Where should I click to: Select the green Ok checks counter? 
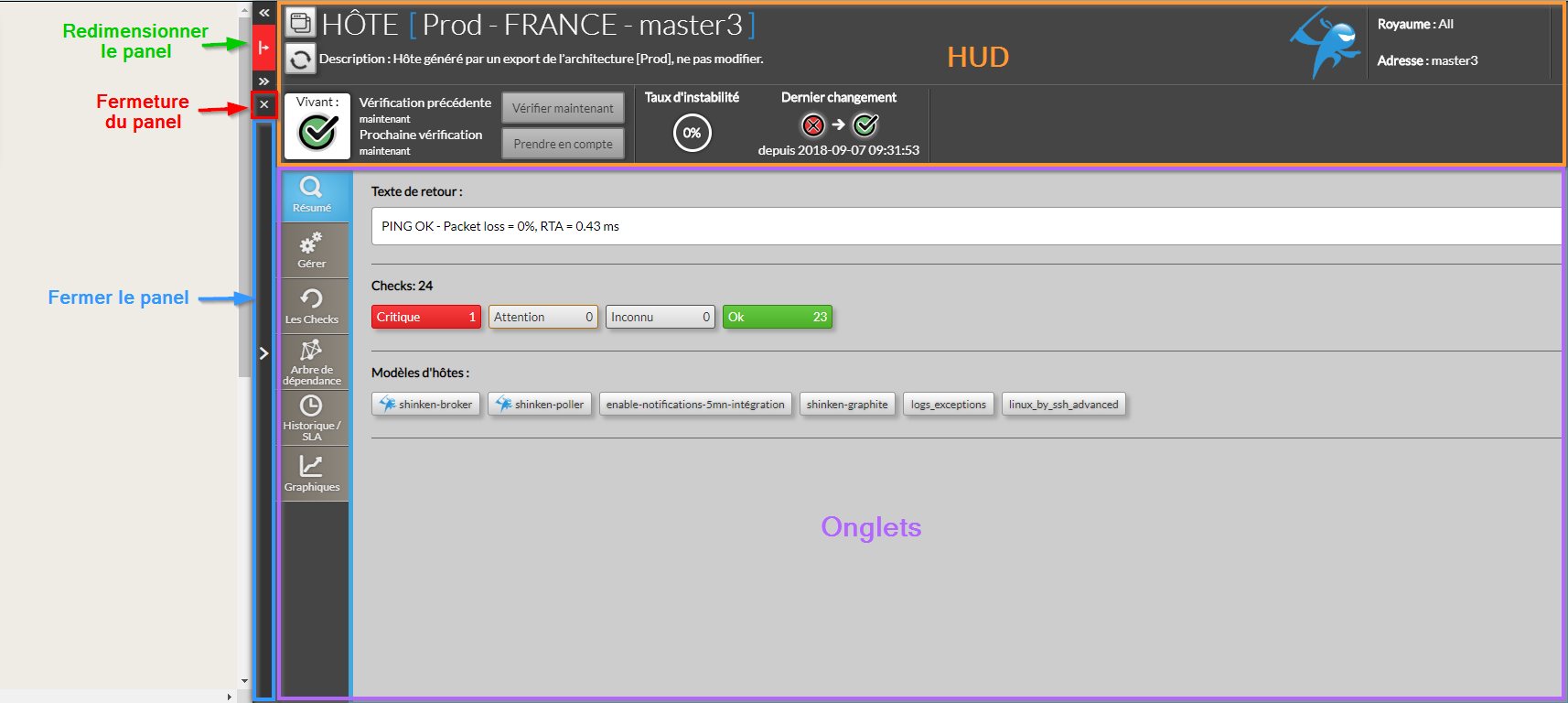pos(777,317)
